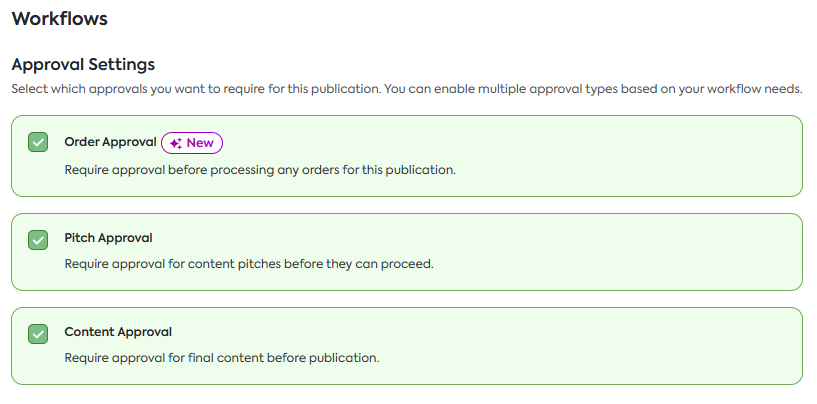Select the Pitch Approval title text
Viewport: 817px width, 404px height.
click(108, 238)
